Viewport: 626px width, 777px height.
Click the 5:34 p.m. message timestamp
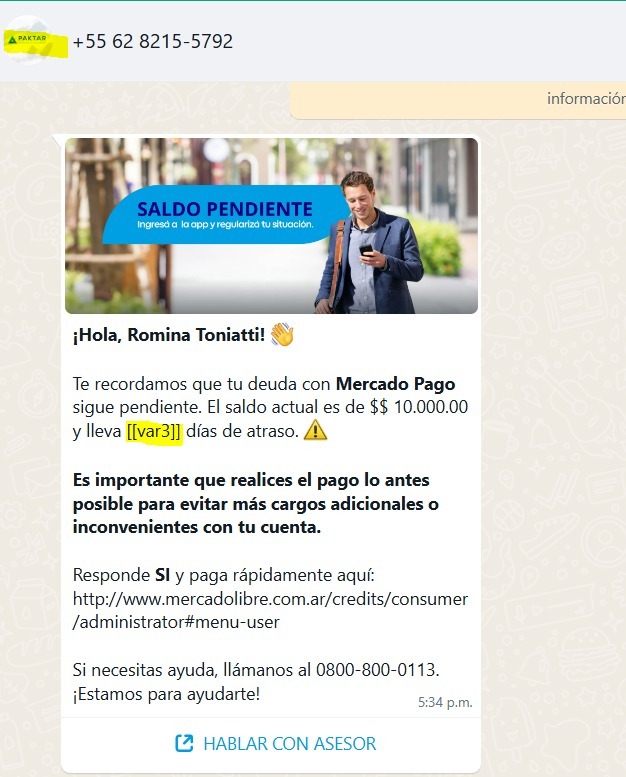tap(445, 702)
